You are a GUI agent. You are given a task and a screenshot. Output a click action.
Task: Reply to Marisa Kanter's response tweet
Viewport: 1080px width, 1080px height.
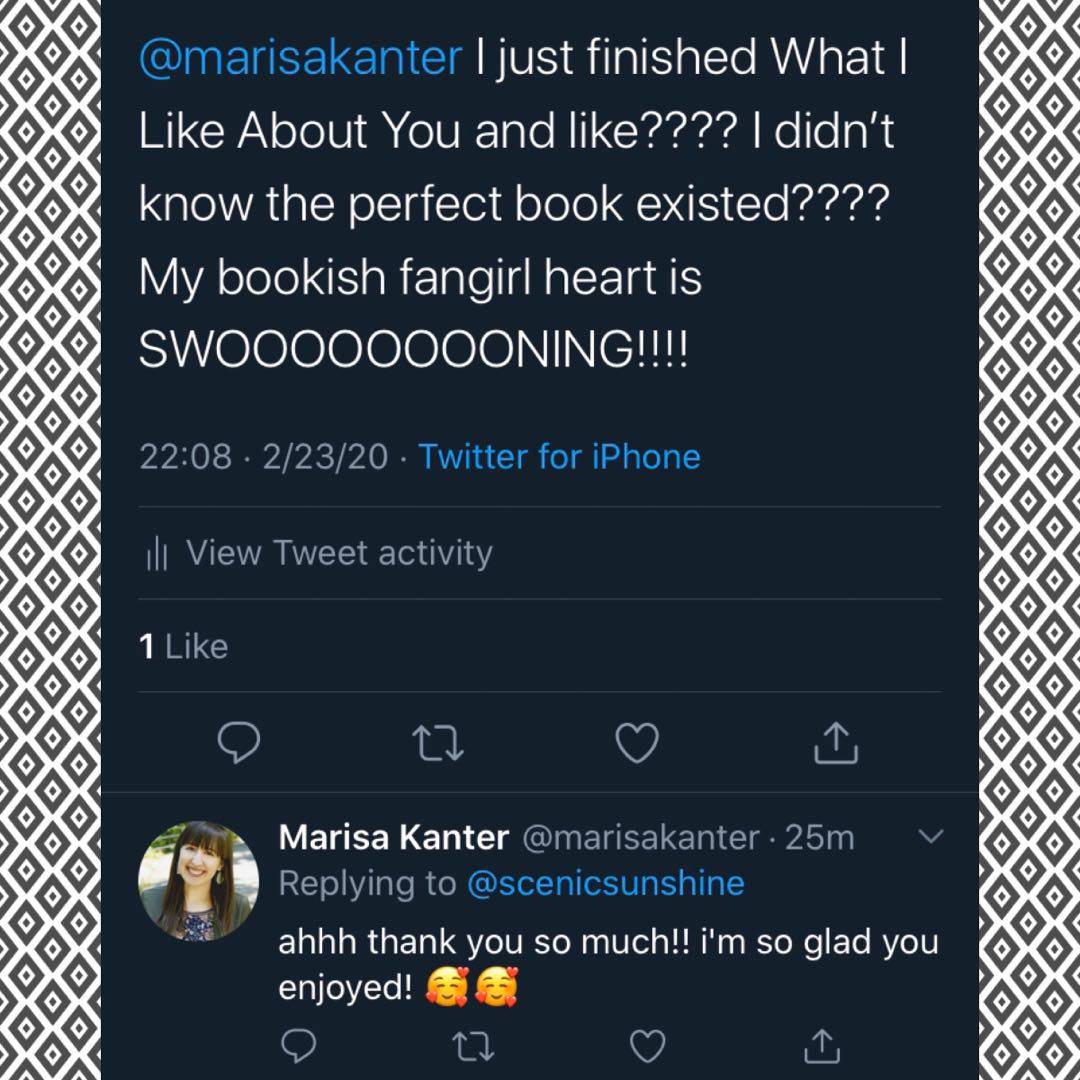click(x=297, y=1046)
